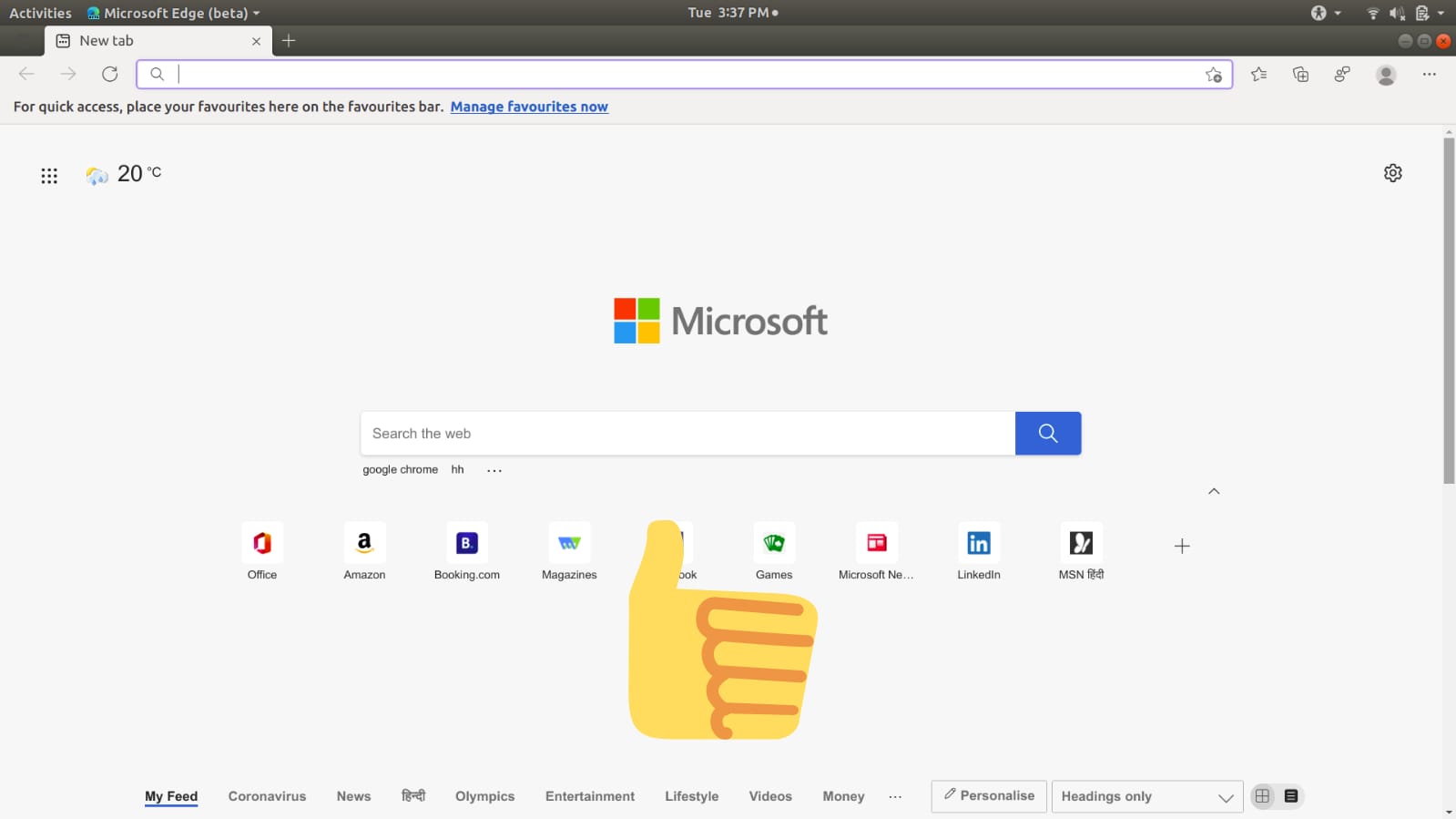Open a new tab with plus button
The height and width of the screenshot is (819, 1456).
pyautogui.click(x=289, y=40)
